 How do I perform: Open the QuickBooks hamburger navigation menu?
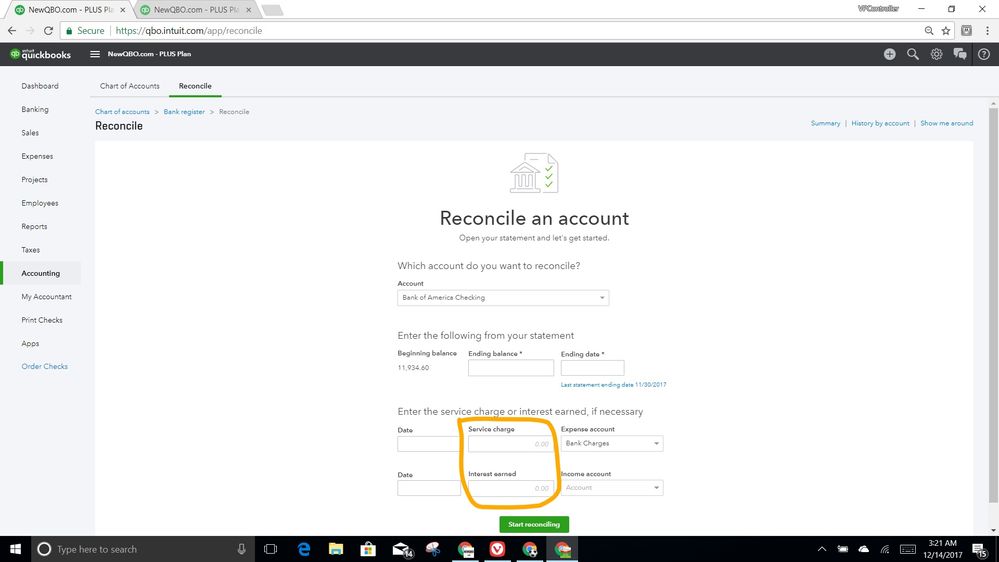click(x=95, y=54)
